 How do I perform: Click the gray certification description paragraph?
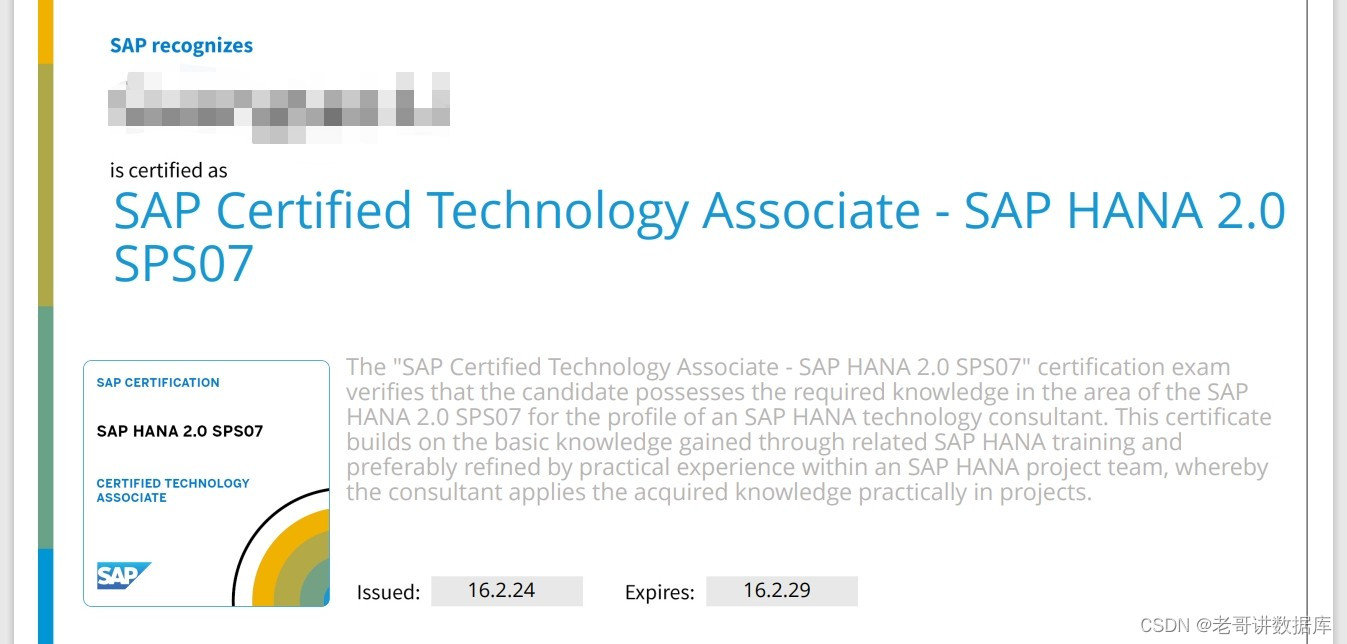(x=808, y=429)
